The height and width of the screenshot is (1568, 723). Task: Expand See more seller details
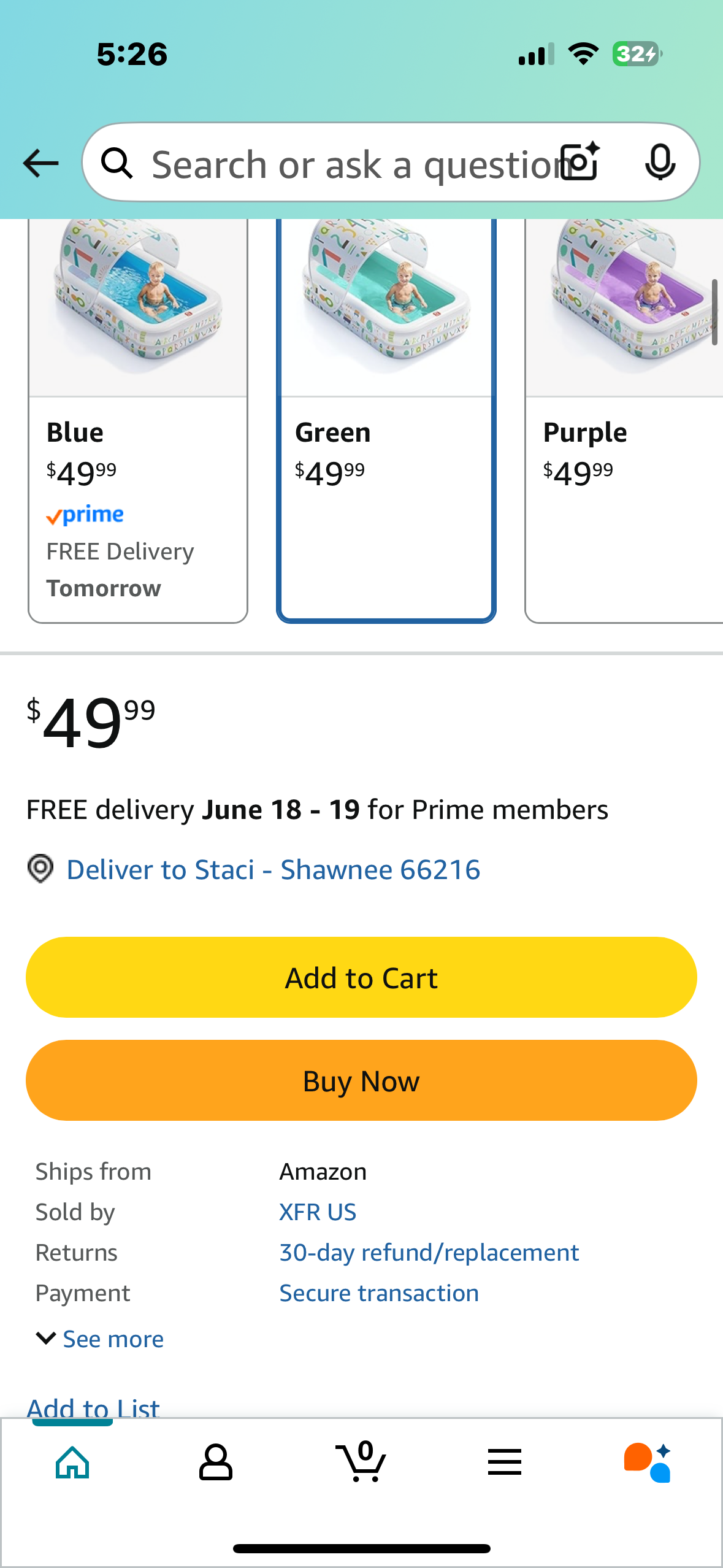click(100, 1339)
